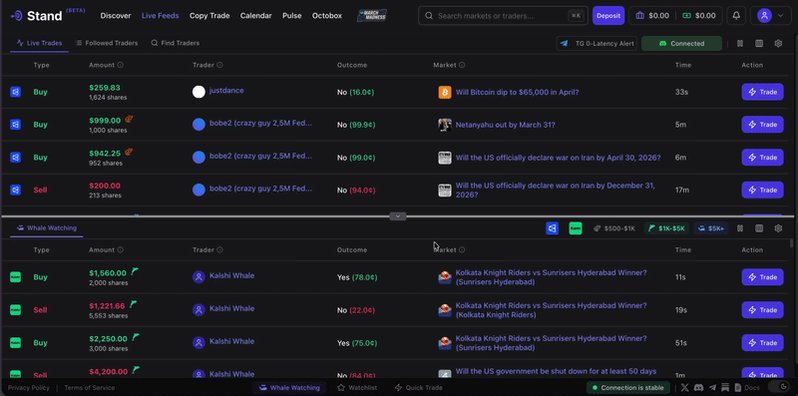798x396 pixels.
Task: Trade the Iran war April 30 market
Action: (762, 157)
